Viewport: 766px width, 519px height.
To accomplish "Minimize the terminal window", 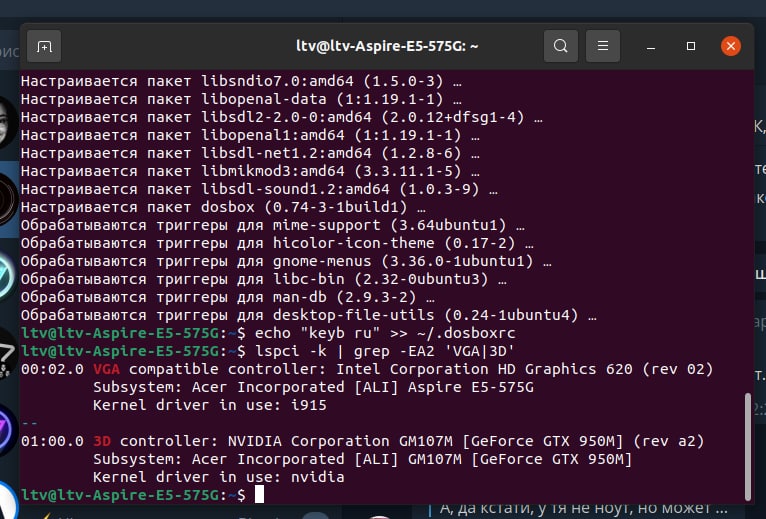I will click(x=651, y=46).
